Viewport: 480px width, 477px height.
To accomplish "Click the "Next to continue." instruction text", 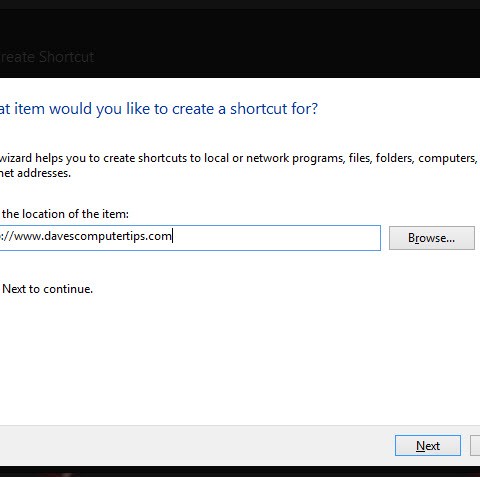I will pyautogui.click(x=47, y=289).
